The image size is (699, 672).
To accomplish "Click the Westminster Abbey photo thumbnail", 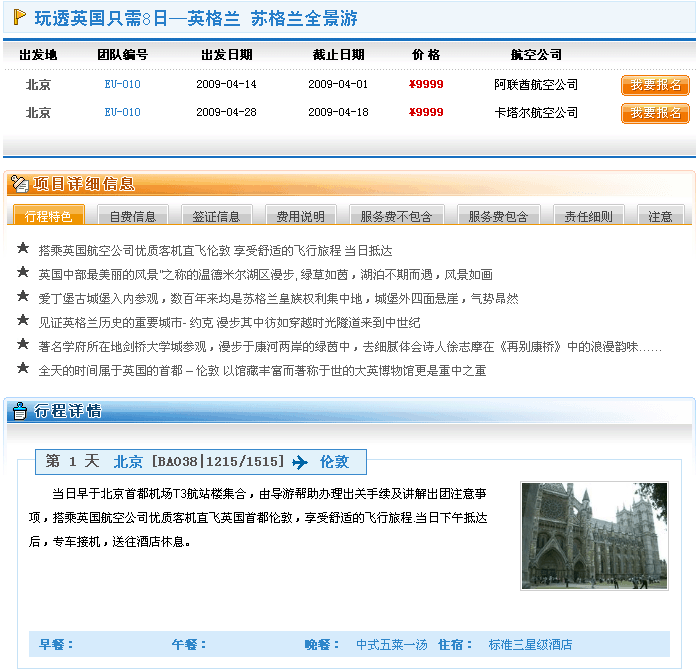I will coord(594,536).
